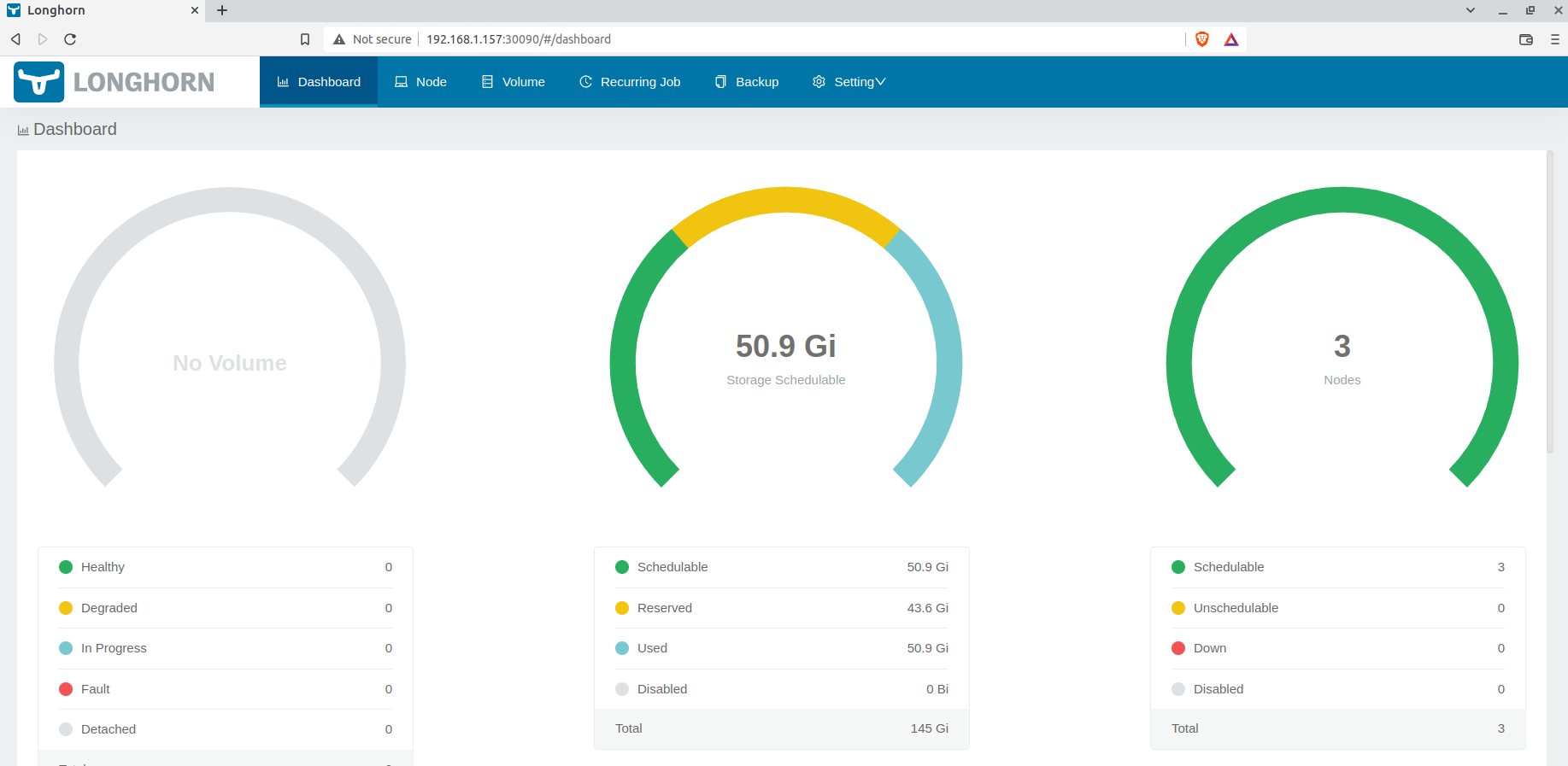The width and height of the screenshot is (1568, 766).
Task: Select the Dashboard nav item
Action: (x=319, y=82)
